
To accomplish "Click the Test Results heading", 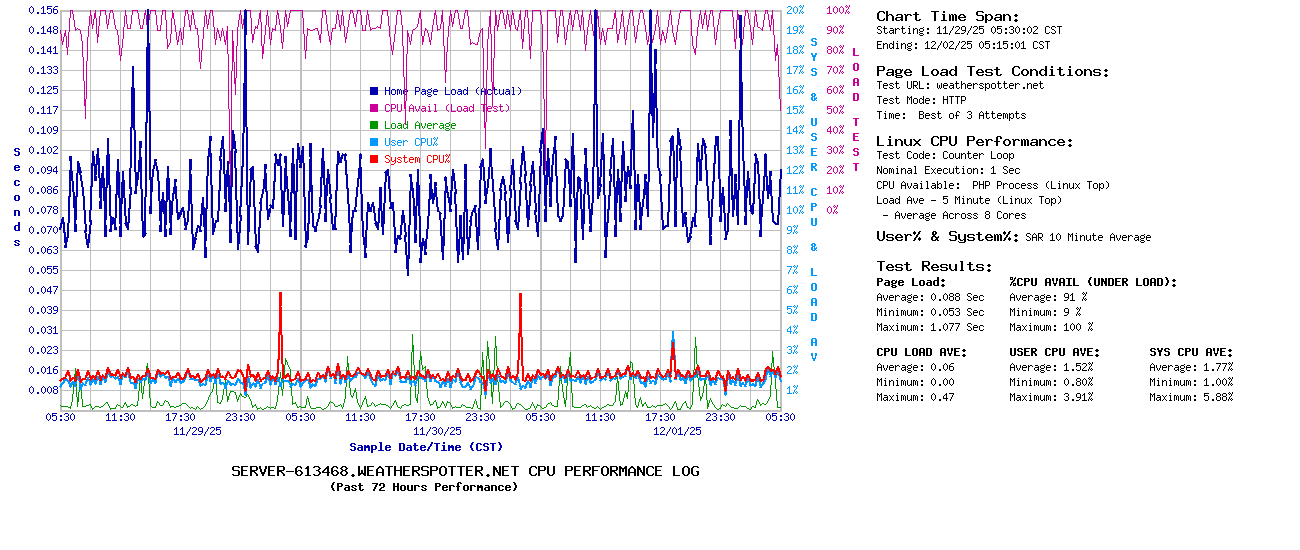I will point(934,266).
